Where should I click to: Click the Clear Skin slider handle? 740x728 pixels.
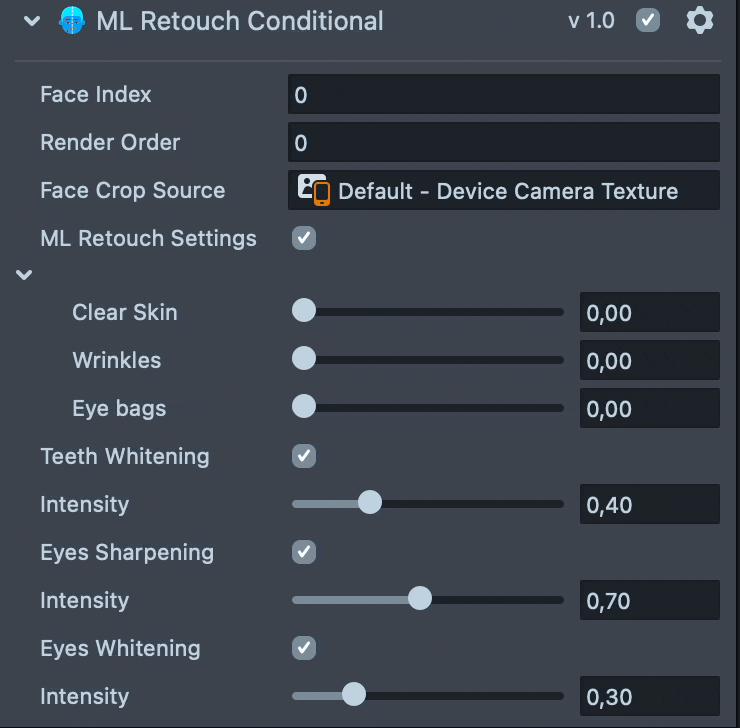click(x=304, y=312)
